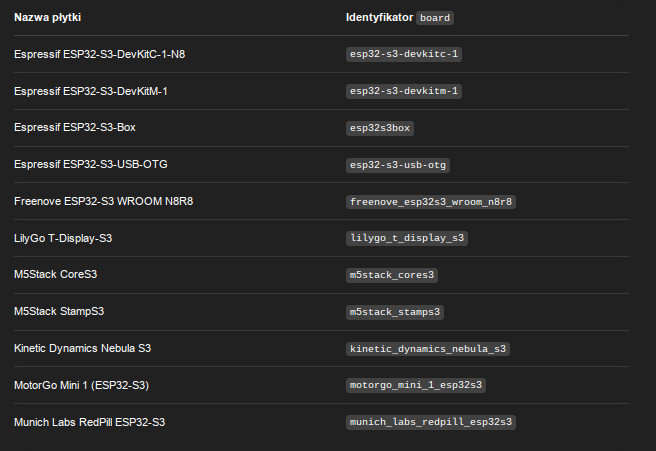Select the motorgo_mini_1_esp32s3 code

tap(416, 385)
